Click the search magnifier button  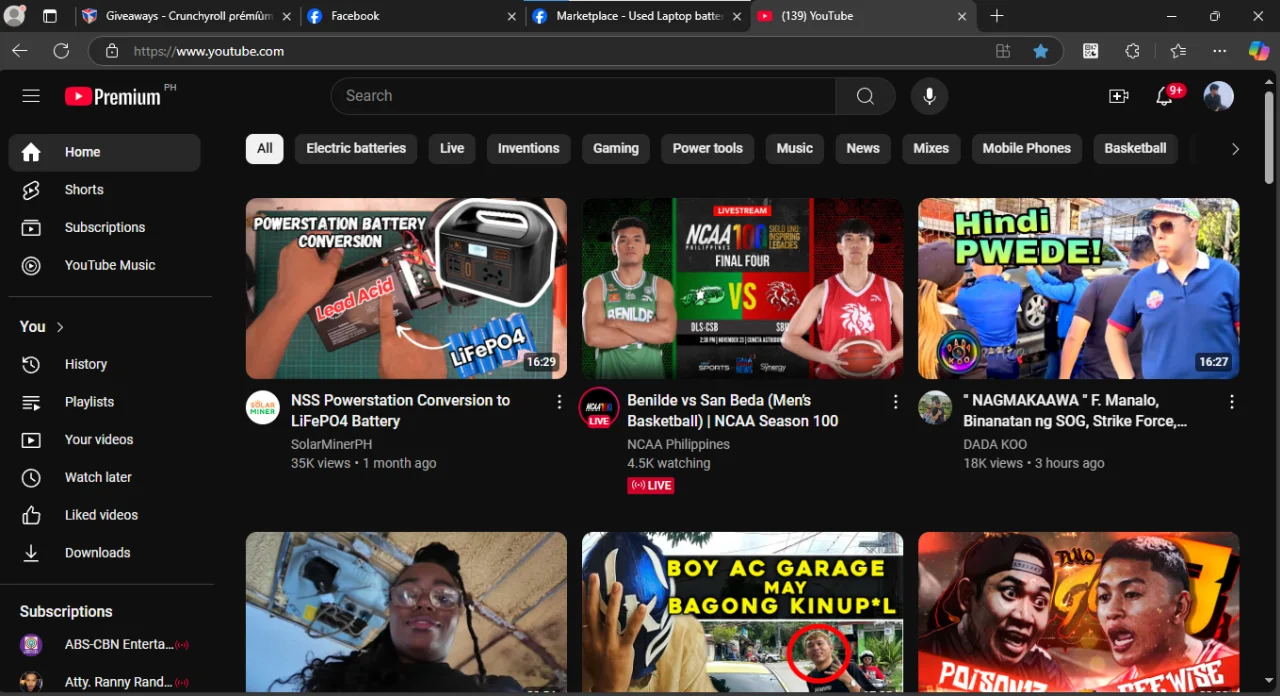[865, 96]
